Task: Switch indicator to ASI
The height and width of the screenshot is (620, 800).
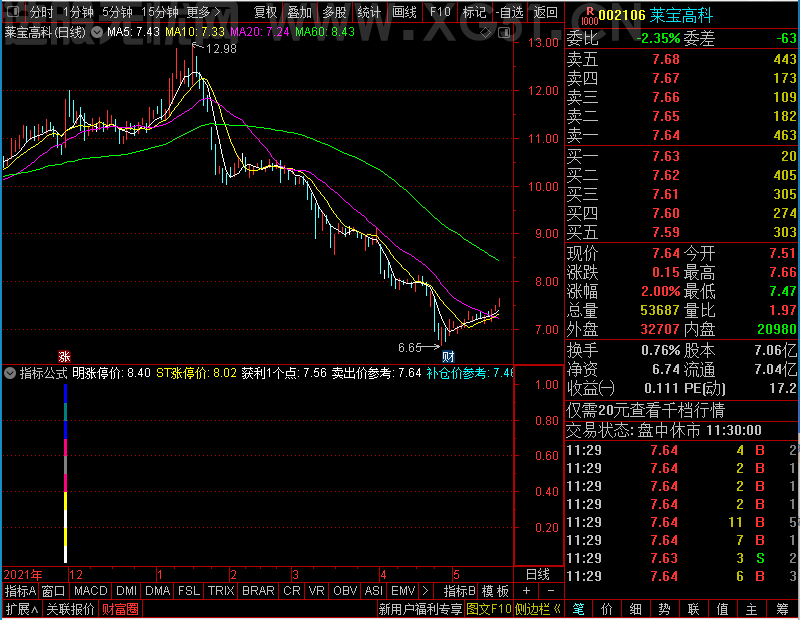Action: (x=373, y=591)
